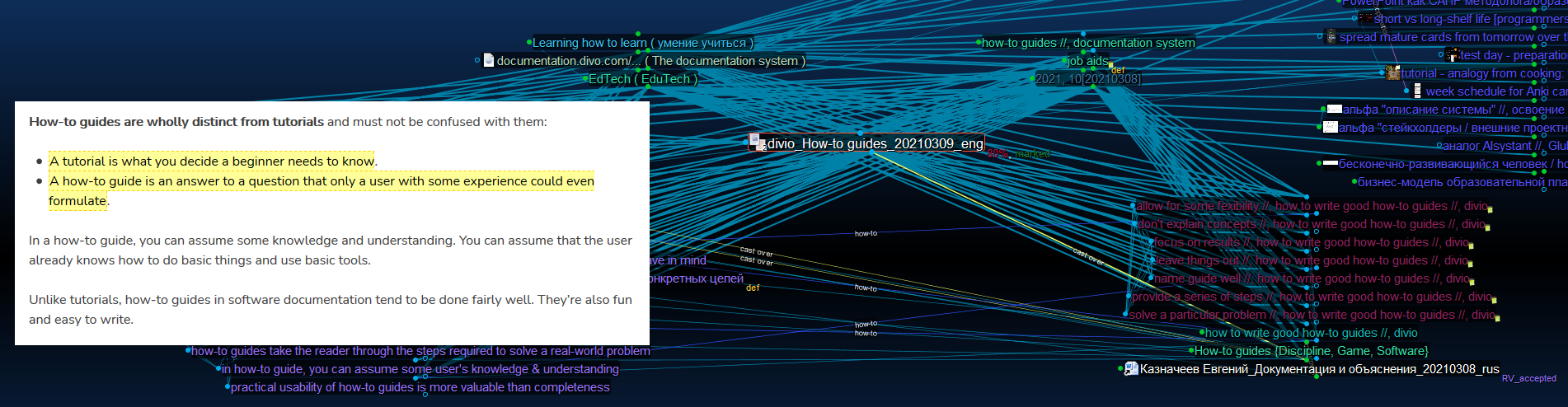Click the yellow note marker after name guide well
Image resolution: width=1568 pixels, height=407 pixels.
[x=1472, y=282]
